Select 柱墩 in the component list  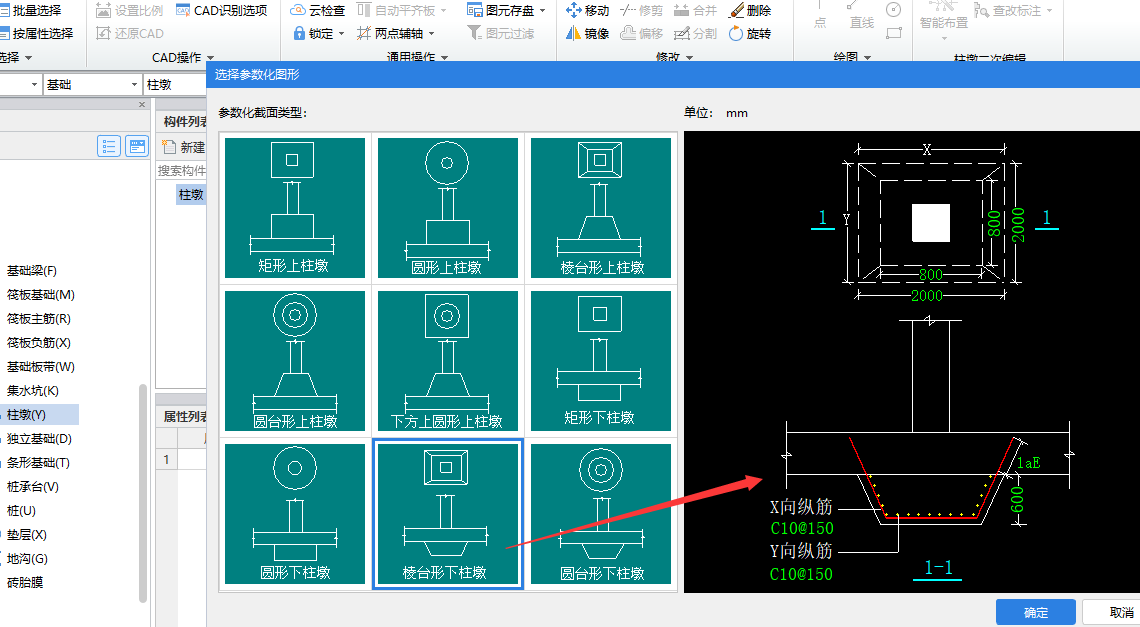click(x=191, y=194)
